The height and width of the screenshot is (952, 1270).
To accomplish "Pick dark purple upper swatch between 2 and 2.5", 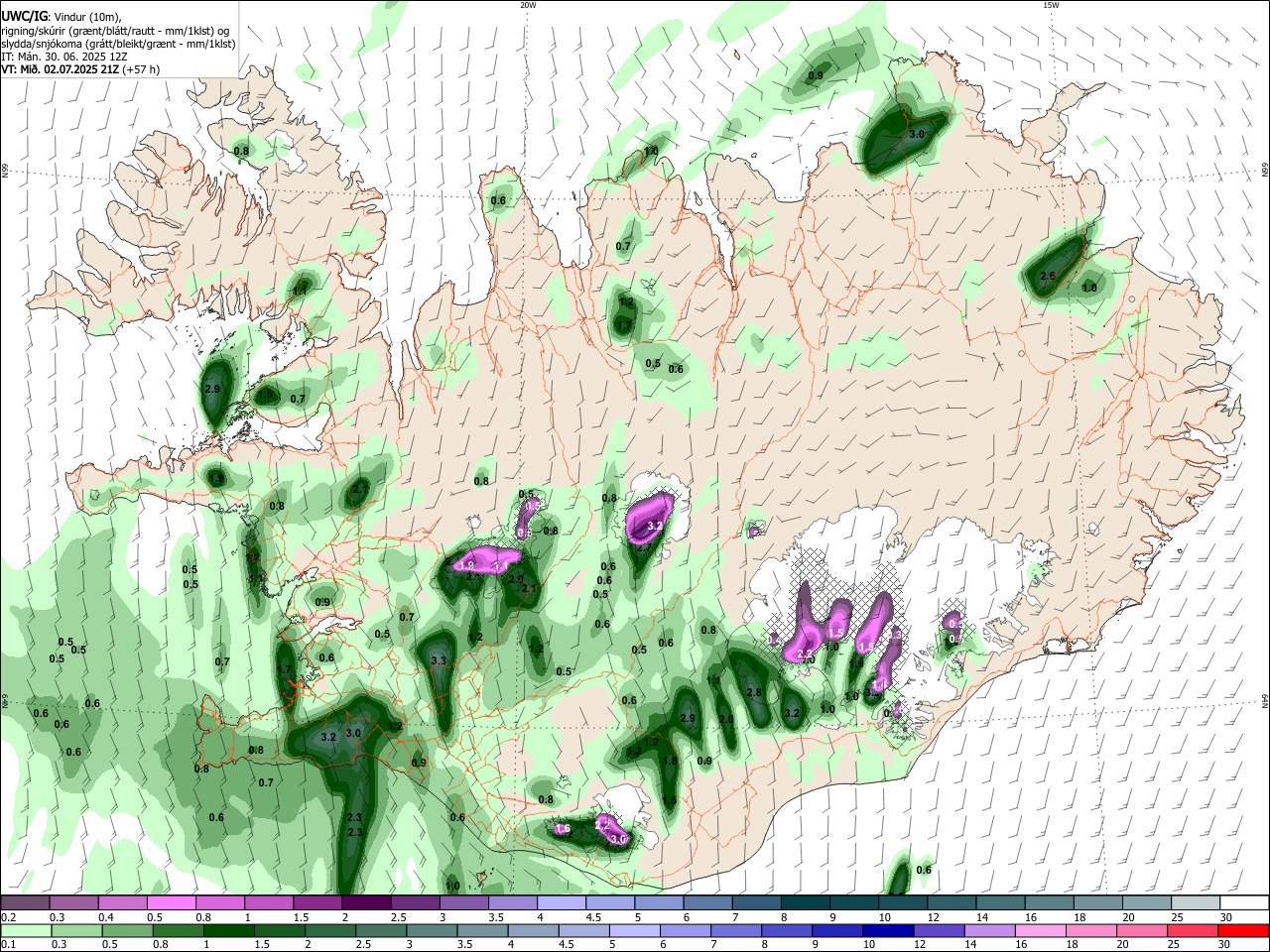I will point(365,902).
